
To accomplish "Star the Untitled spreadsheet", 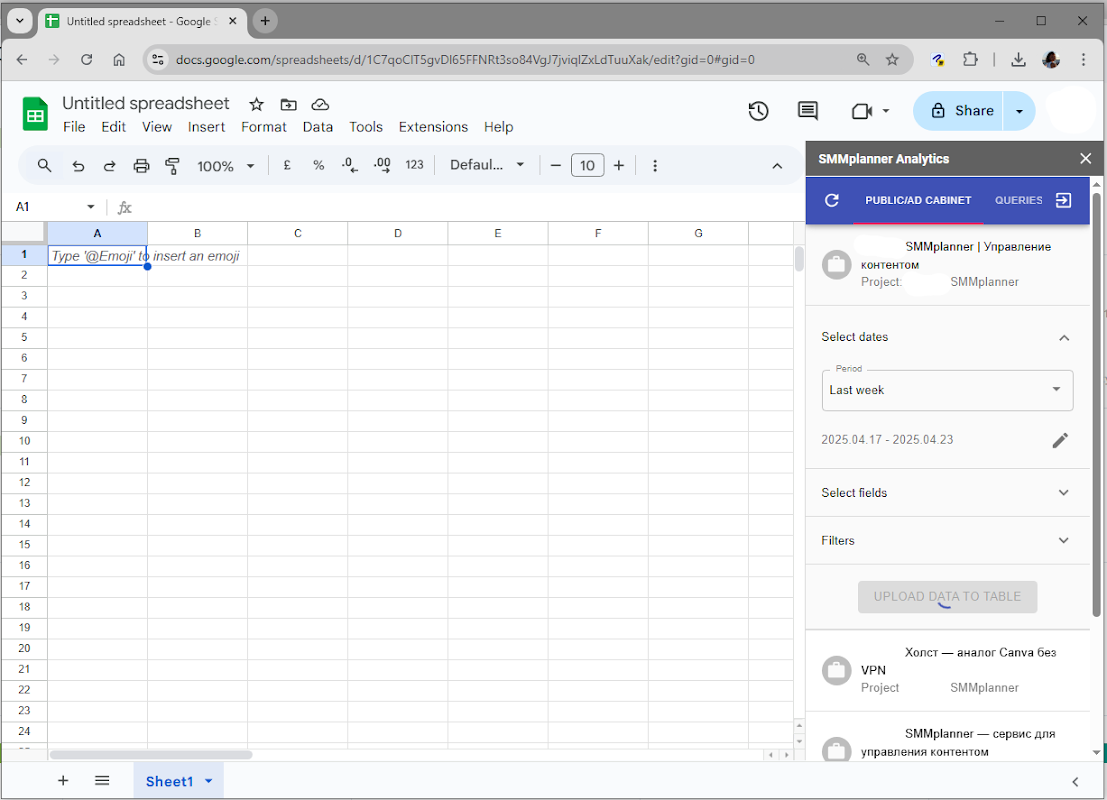I will pos(256,105).
